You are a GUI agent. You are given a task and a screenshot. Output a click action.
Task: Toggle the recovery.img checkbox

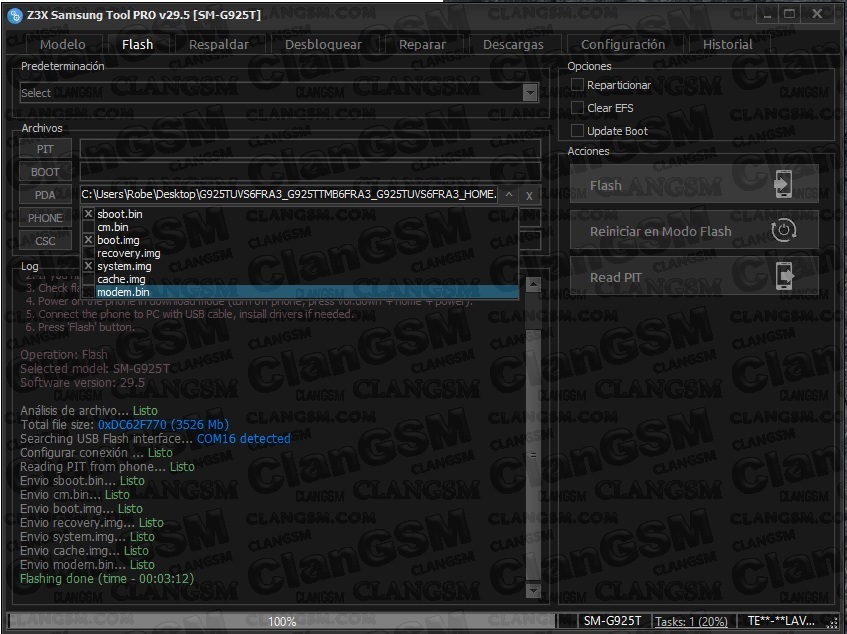pos(89,253)
